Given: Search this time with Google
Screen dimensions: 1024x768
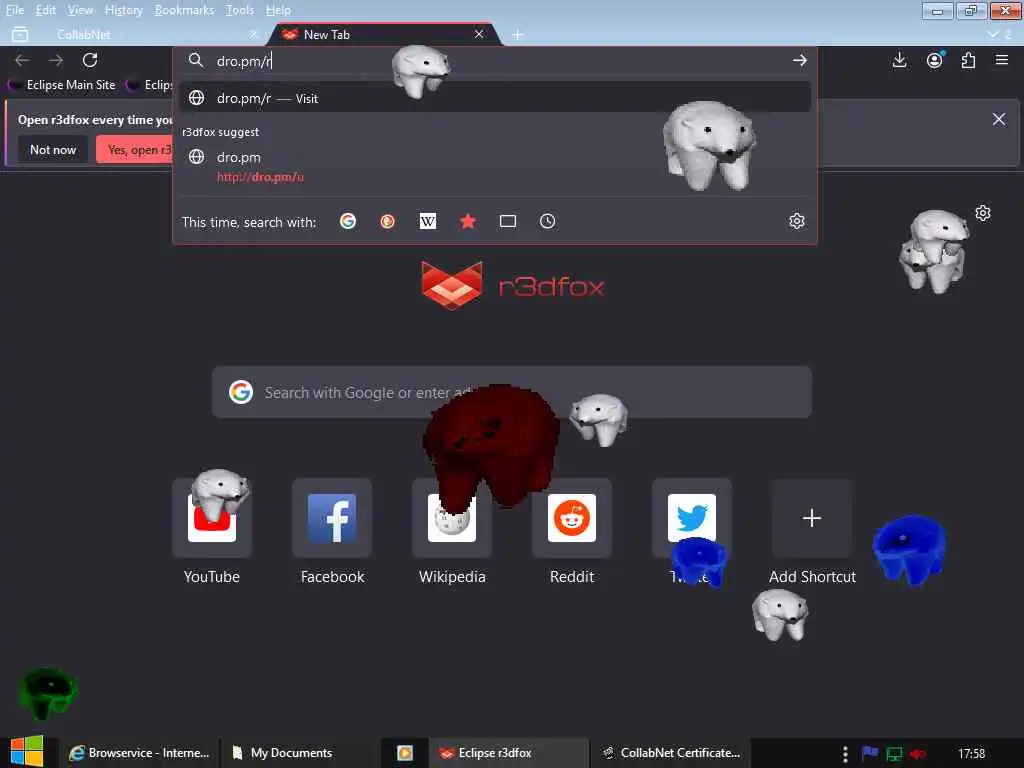Looking at the screenshot, I should (348, 221).
